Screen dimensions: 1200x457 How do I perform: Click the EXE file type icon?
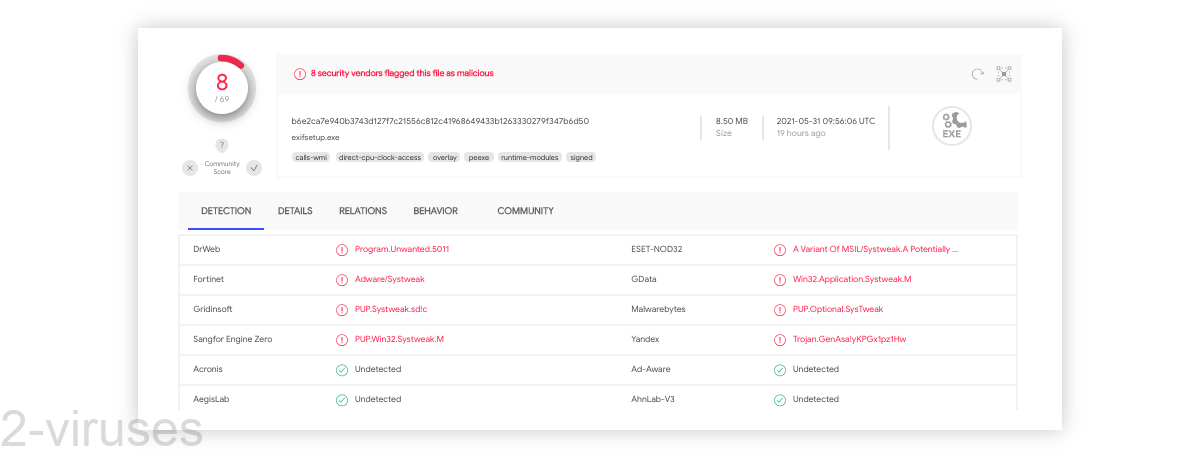click(951, 126)
